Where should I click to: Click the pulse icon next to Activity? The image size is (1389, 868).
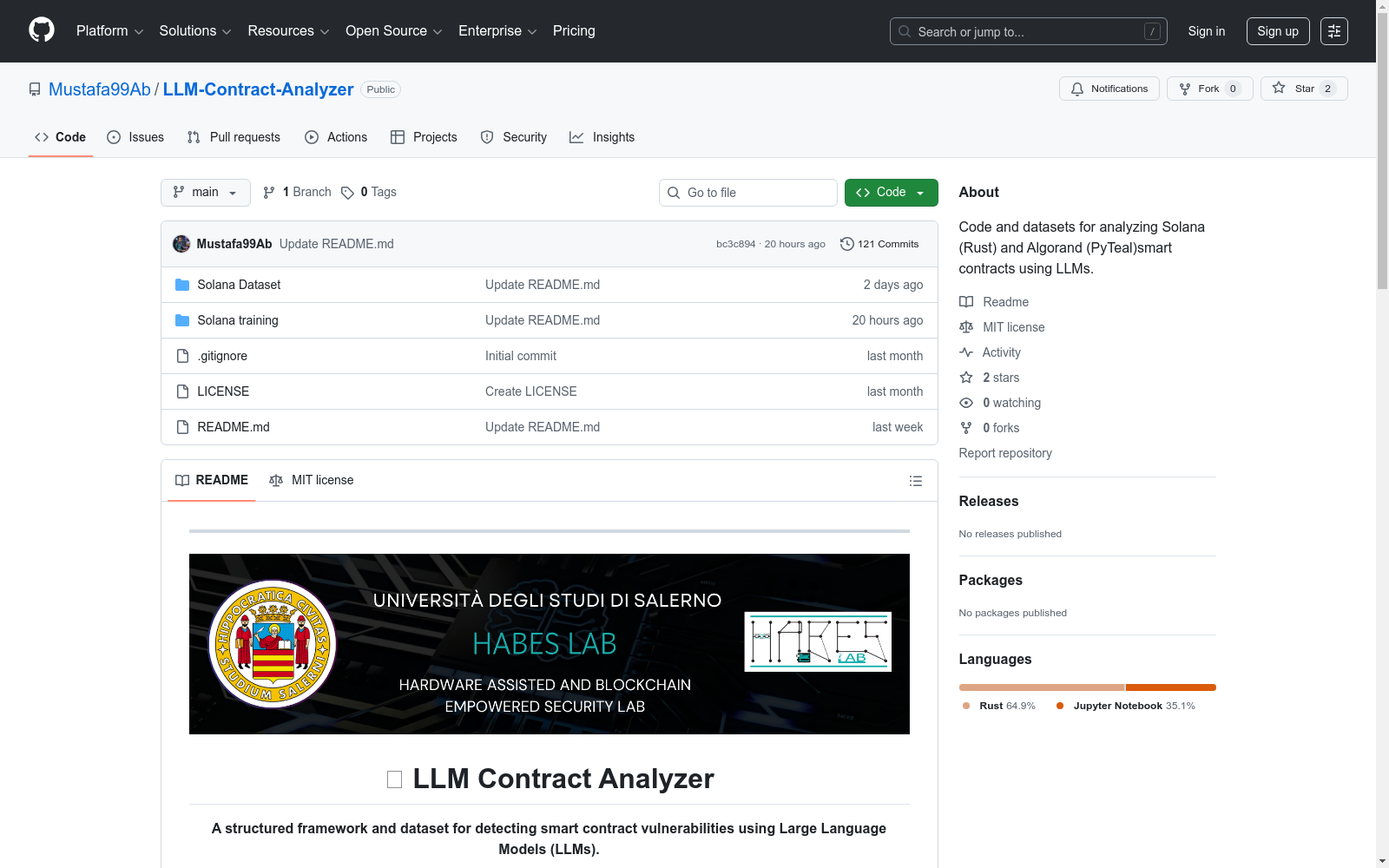966,352
